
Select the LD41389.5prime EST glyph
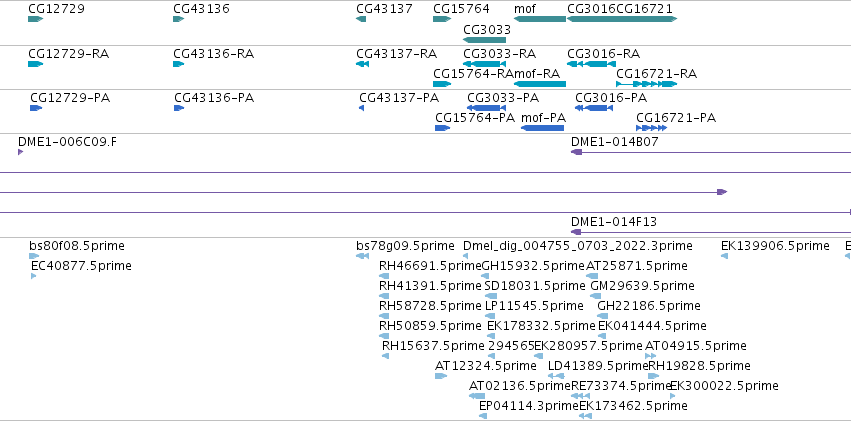556,376
